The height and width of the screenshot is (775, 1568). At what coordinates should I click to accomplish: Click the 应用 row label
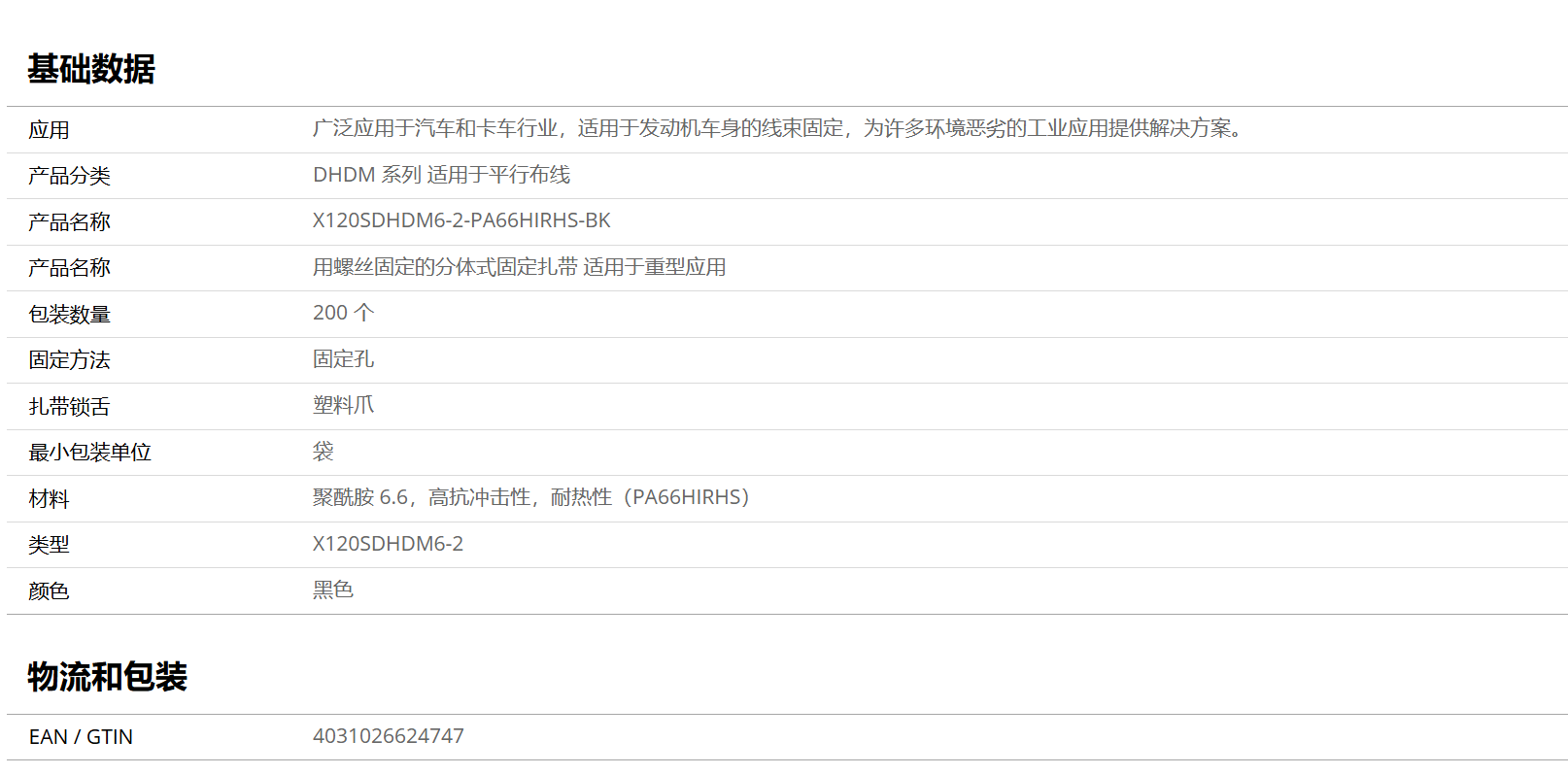[x=49, y=130]
